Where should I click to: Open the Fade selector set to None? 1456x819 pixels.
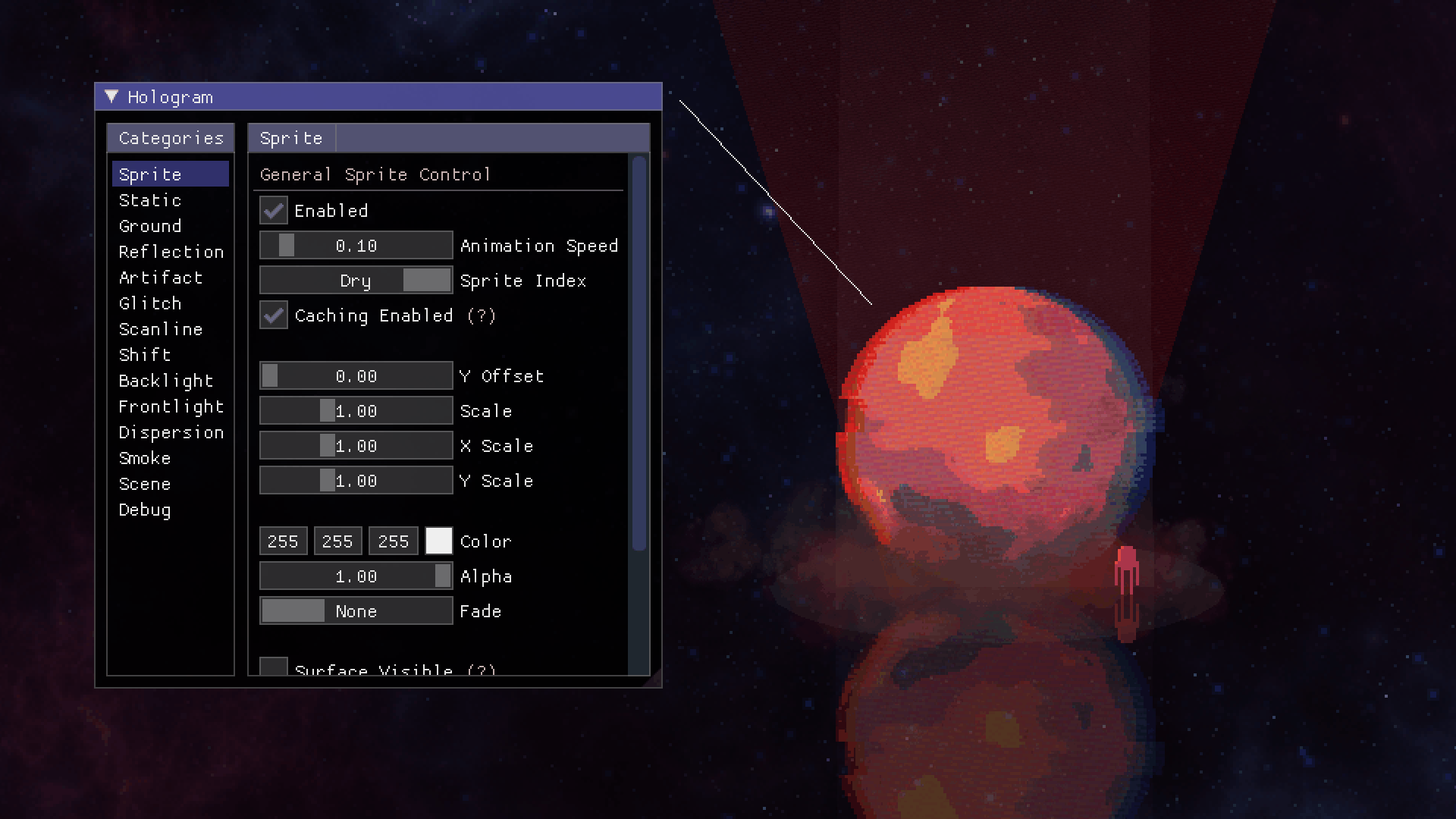tap(356, 610)
